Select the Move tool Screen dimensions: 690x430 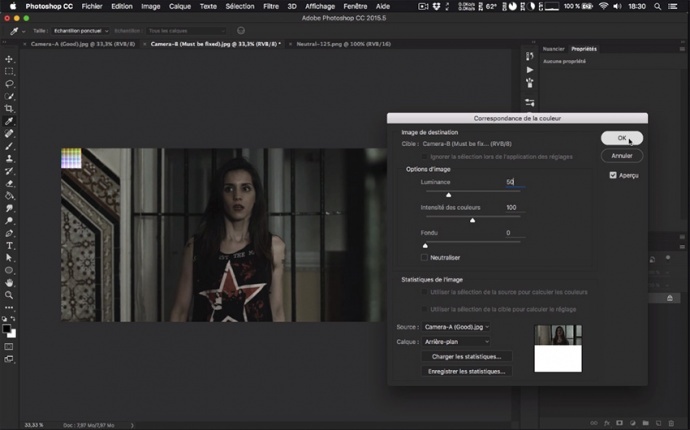pos(9,60)
